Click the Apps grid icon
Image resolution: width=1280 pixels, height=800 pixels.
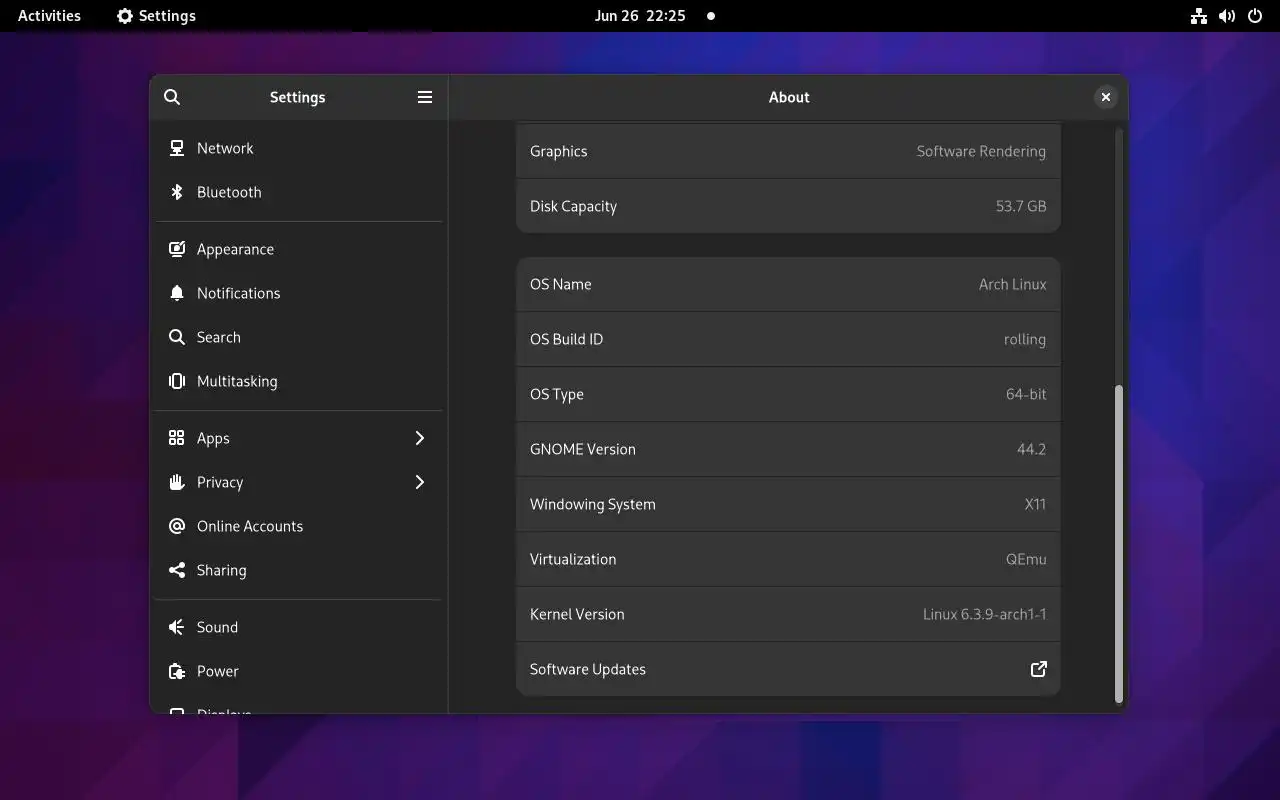pos(177,438)
